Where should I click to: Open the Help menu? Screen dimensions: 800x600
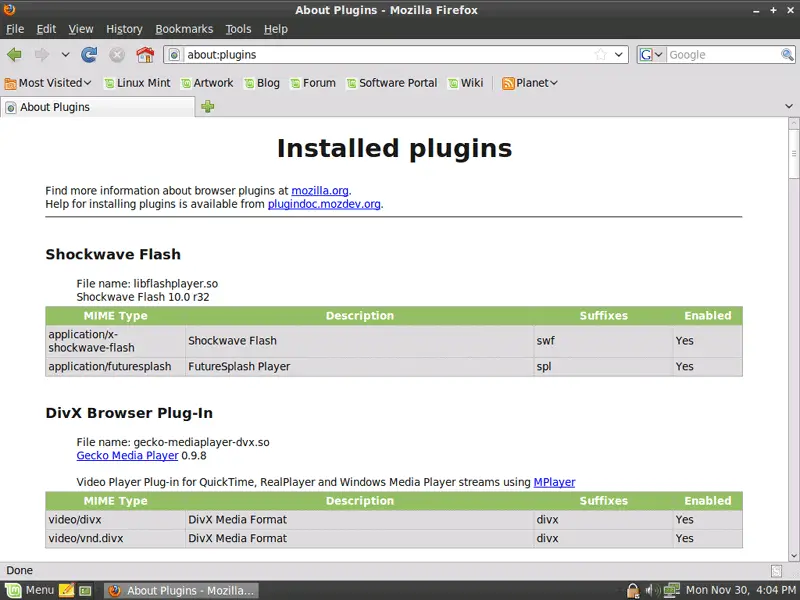click(276, 29)
